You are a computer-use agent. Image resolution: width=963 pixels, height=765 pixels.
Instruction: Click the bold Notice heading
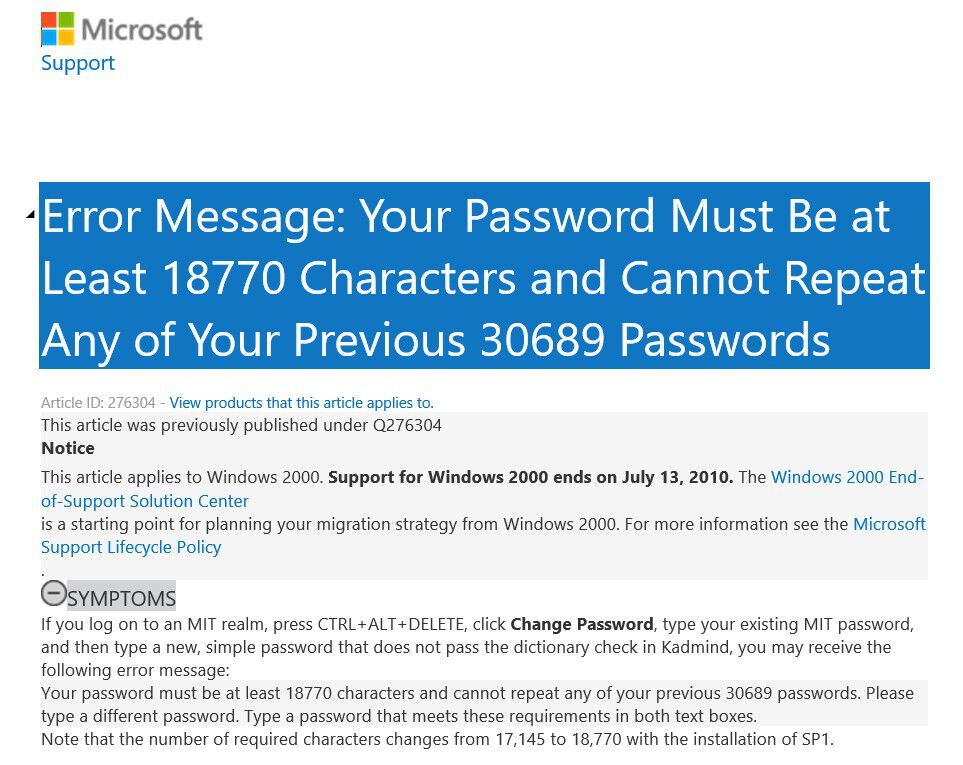pyautogui.click(x=68, y=448)
